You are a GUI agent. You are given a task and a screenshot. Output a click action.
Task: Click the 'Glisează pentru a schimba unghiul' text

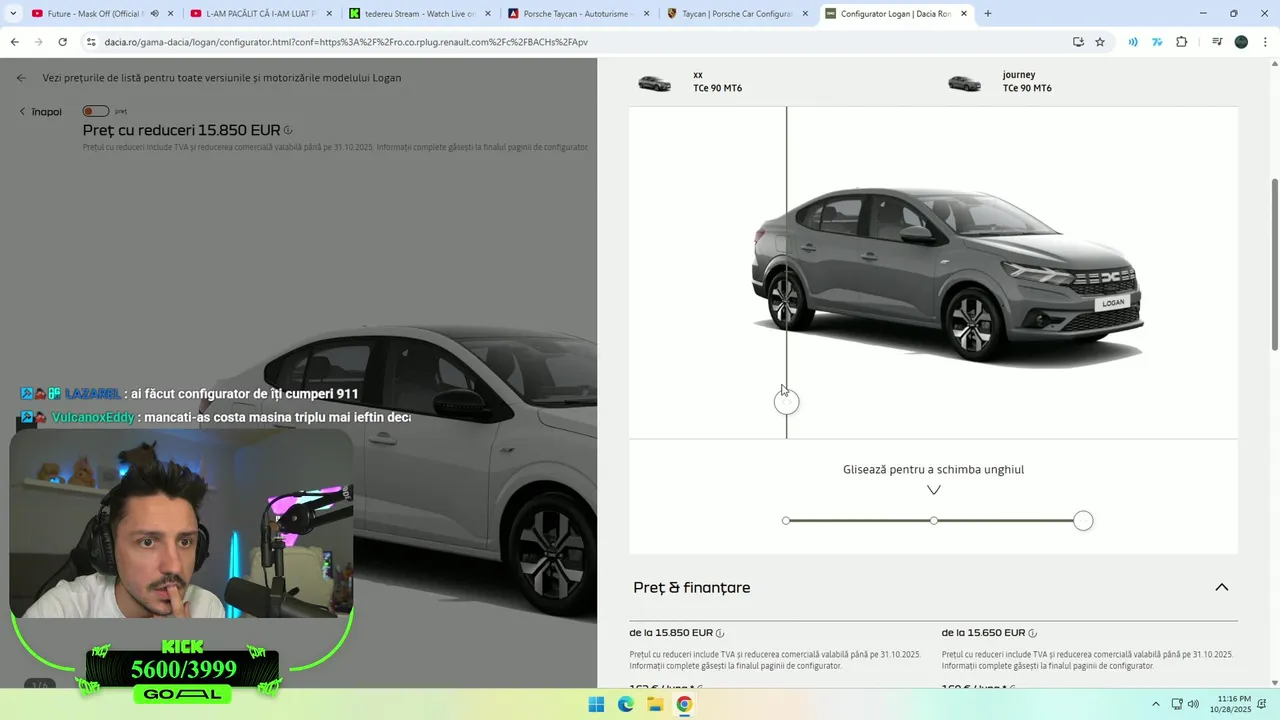pos(934,469)
